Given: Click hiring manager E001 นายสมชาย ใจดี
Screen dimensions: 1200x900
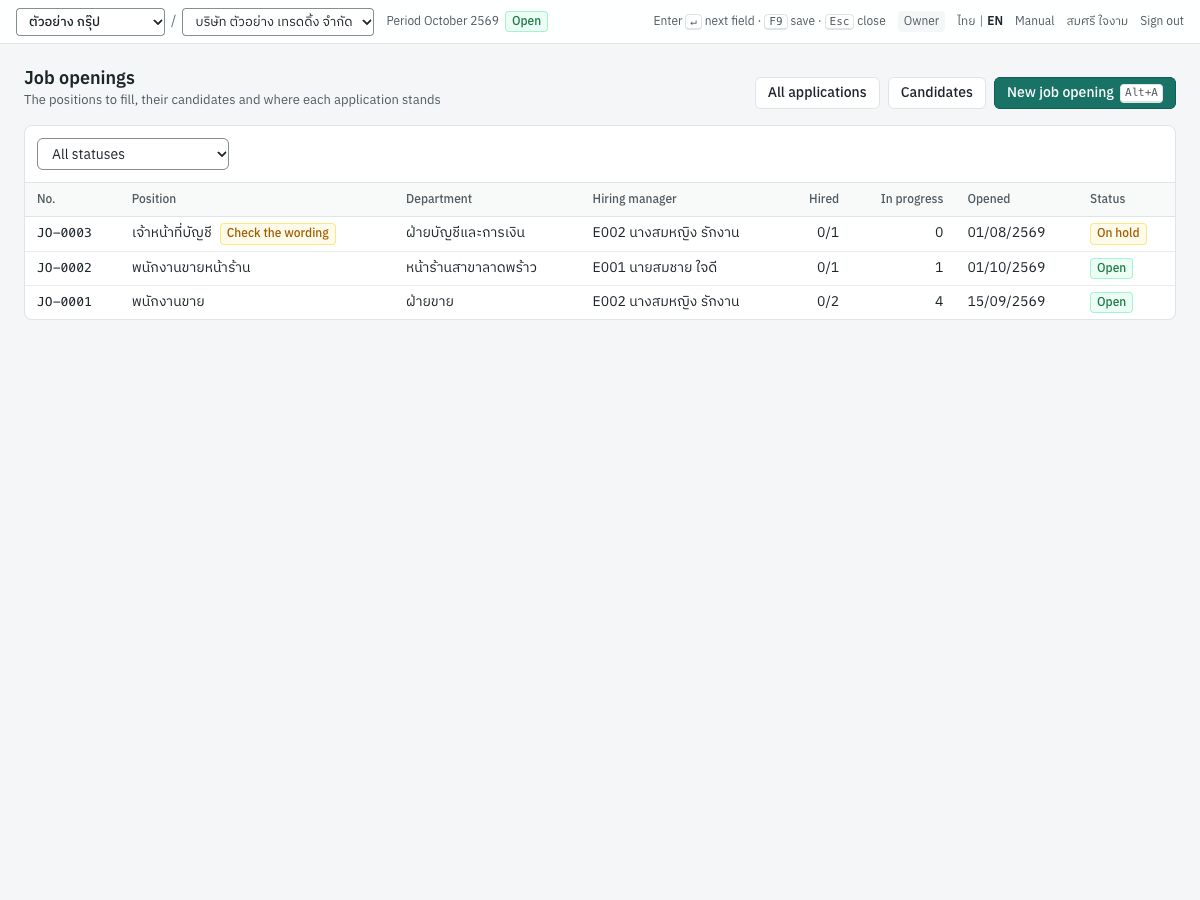Looking at the screenshot, I should pos(655,268).
